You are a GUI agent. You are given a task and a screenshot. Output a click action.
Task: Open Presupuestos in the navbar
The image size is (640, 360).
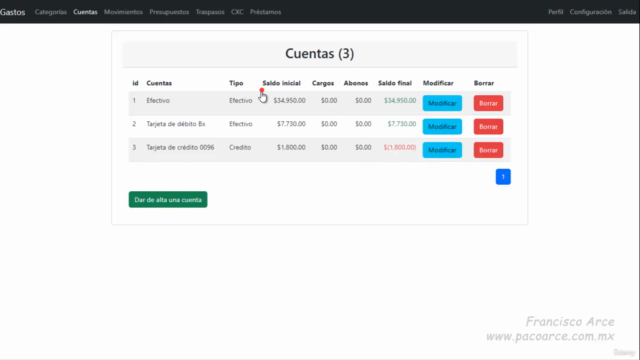169,12
